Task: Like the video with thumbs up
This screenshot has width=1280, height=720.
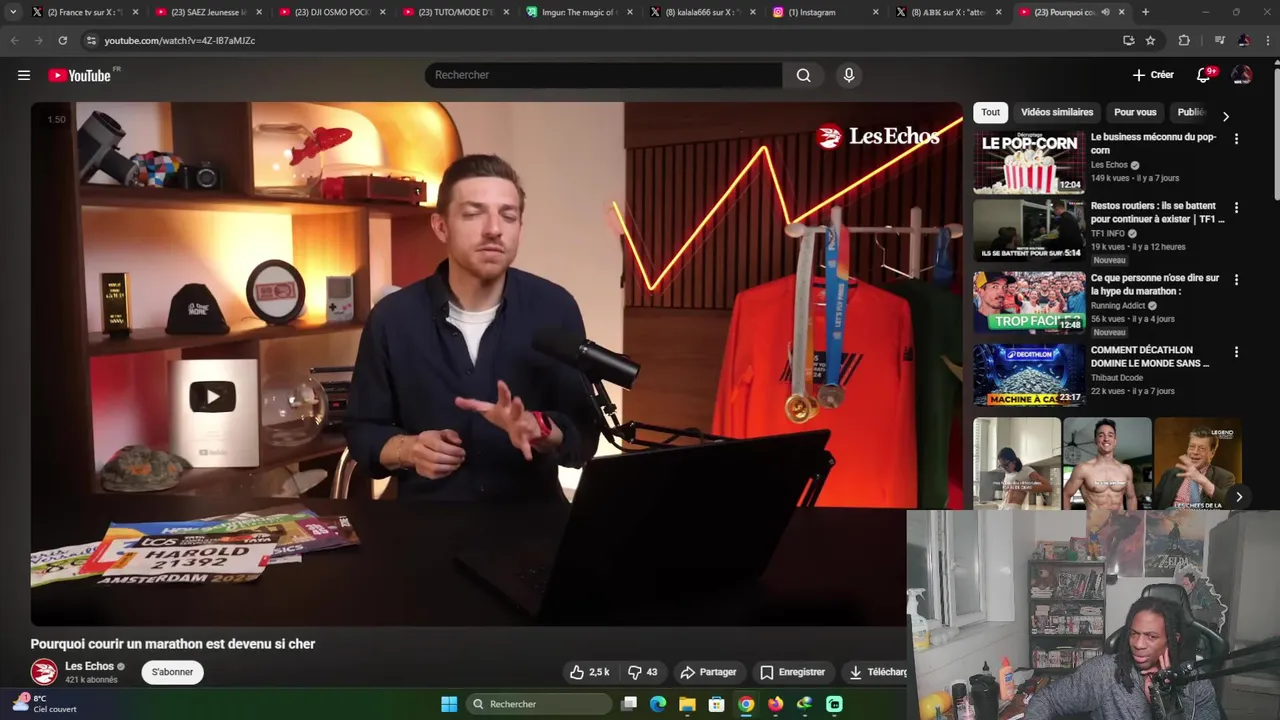Action: [x=590, y=672]
